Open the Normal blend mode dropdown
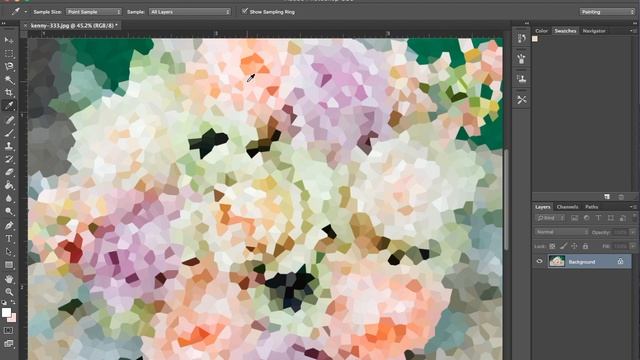Image resolution: width=640 pixels, height=360 pixels. coord(562,232)
